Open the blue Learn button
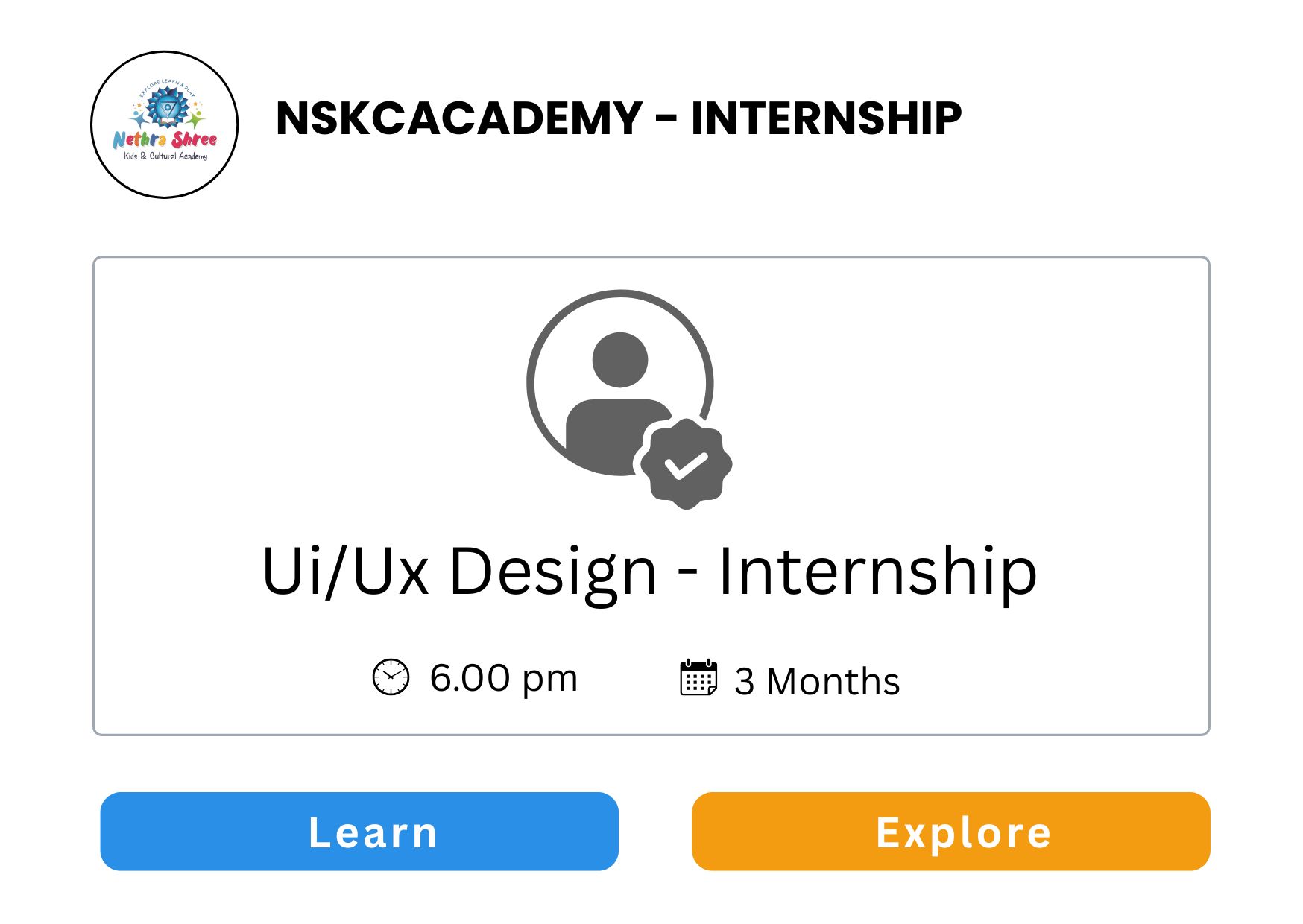The height and width of the screenshot is (924, 1303). point(359,832)
